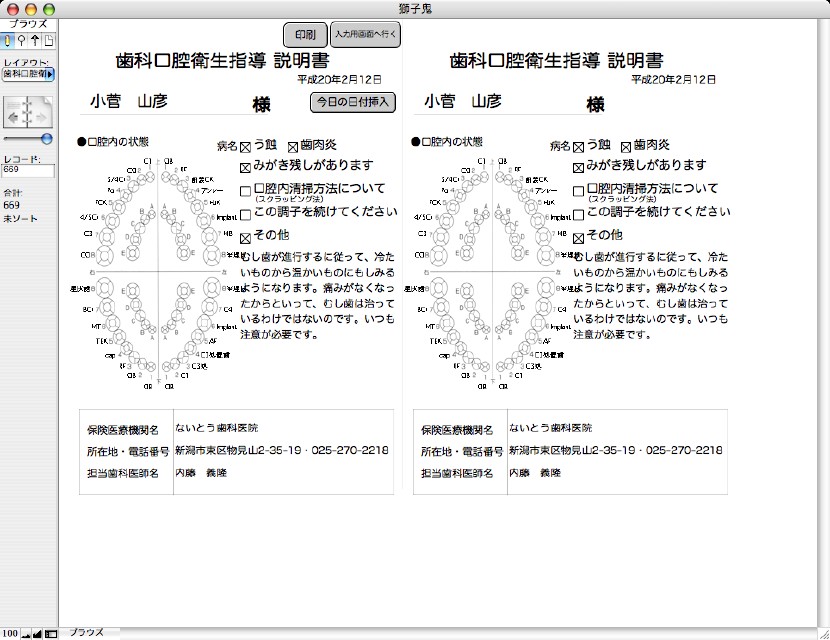Select the Find mode magnifier icon

[21, 40]
